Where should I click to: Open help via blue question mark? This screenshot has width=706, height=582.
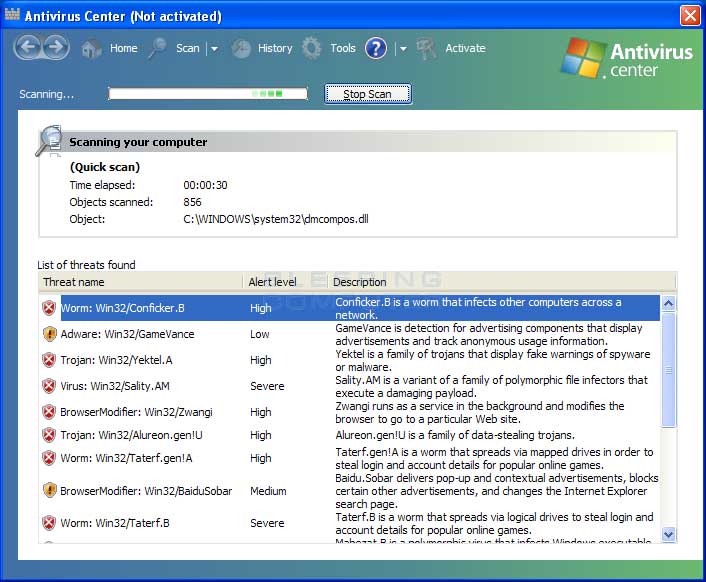tap(376, 48)
